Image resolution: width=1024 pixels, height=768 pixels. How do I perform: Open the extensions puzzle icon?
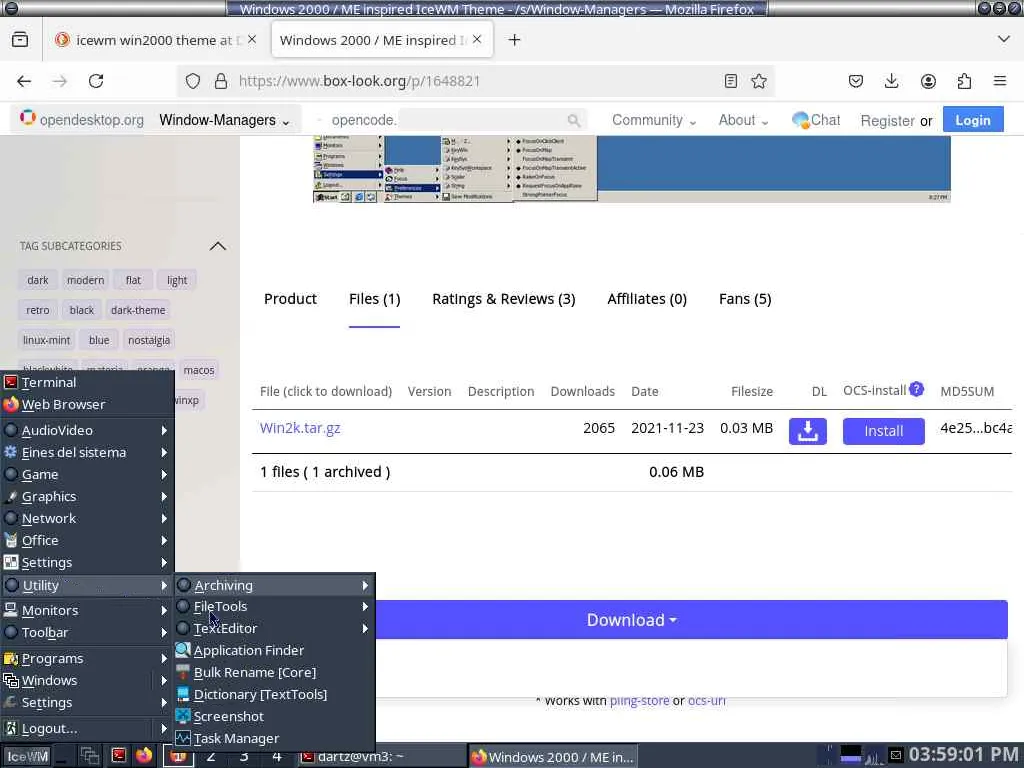tap(964, 81)
